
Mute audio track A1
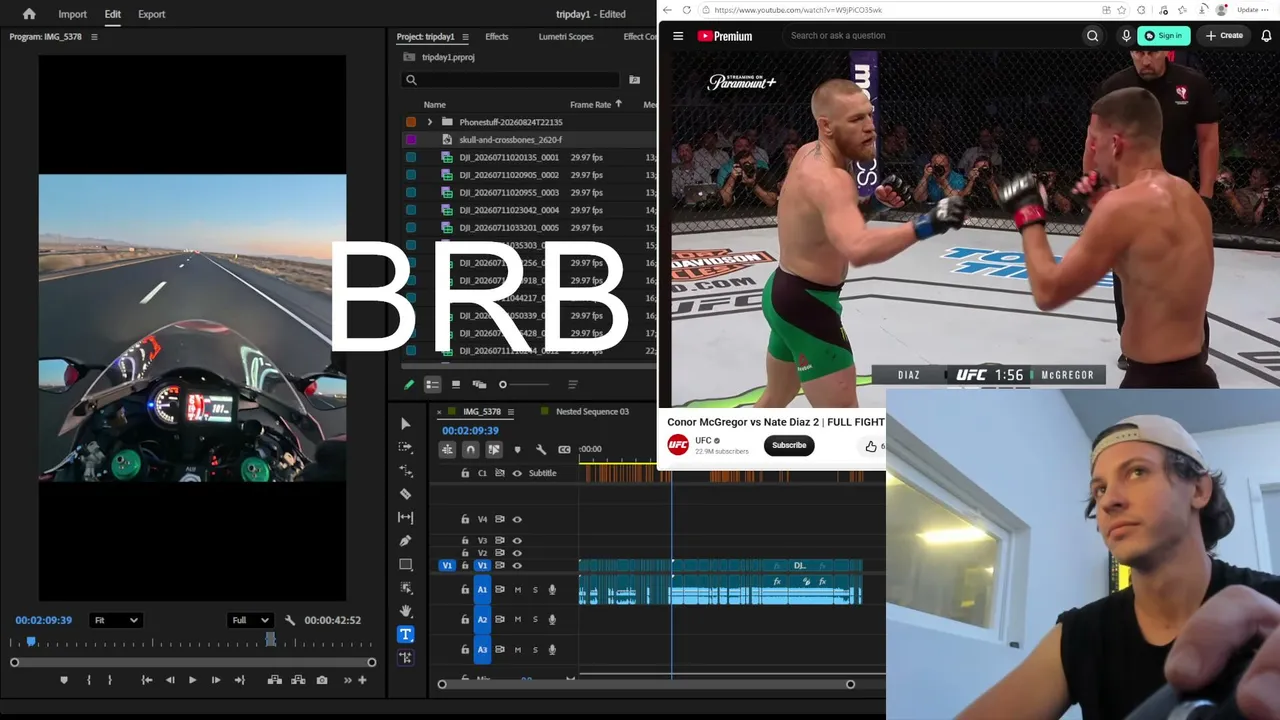(517, 590)
